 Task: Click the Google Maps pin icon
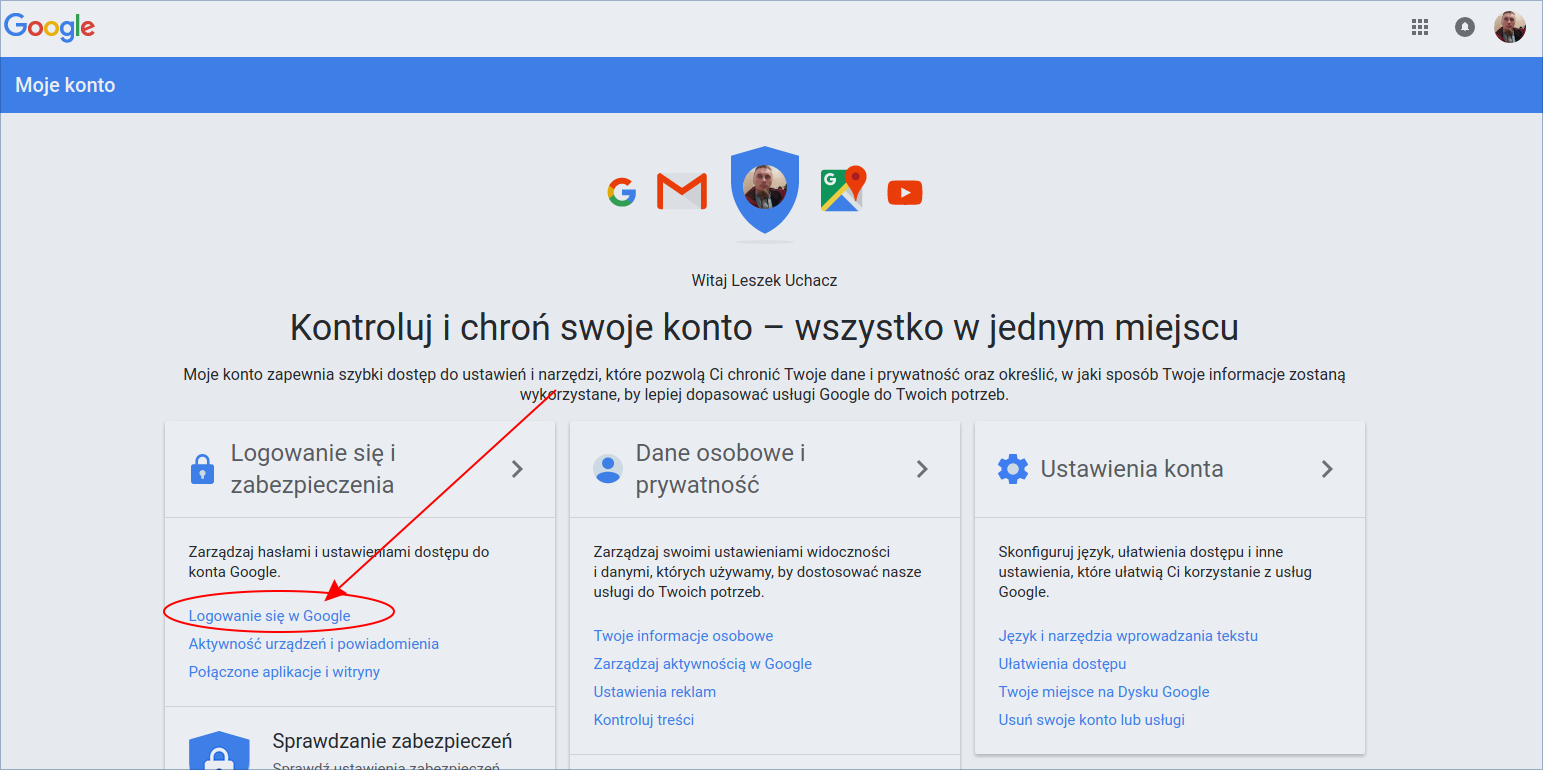(x=842, y=189)
